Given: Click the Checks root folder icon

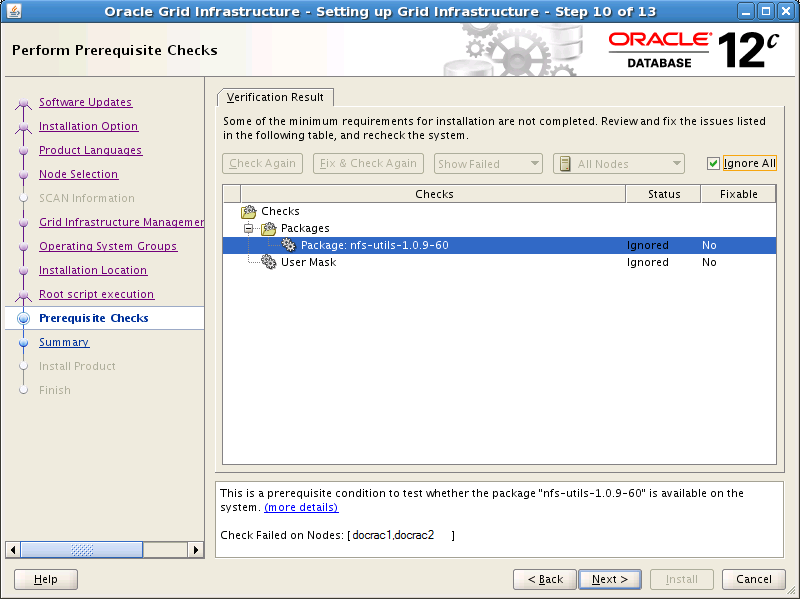Looking at the screenshot, I should pyautogui.click(x=249, y=212).
